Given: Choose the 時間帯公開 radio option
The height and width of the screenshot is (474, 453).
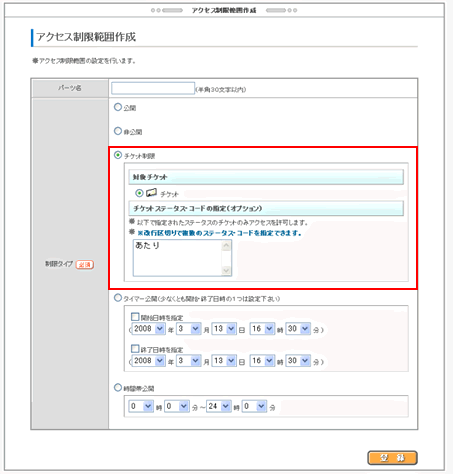Looking at the screenshot, I should 118,388.
